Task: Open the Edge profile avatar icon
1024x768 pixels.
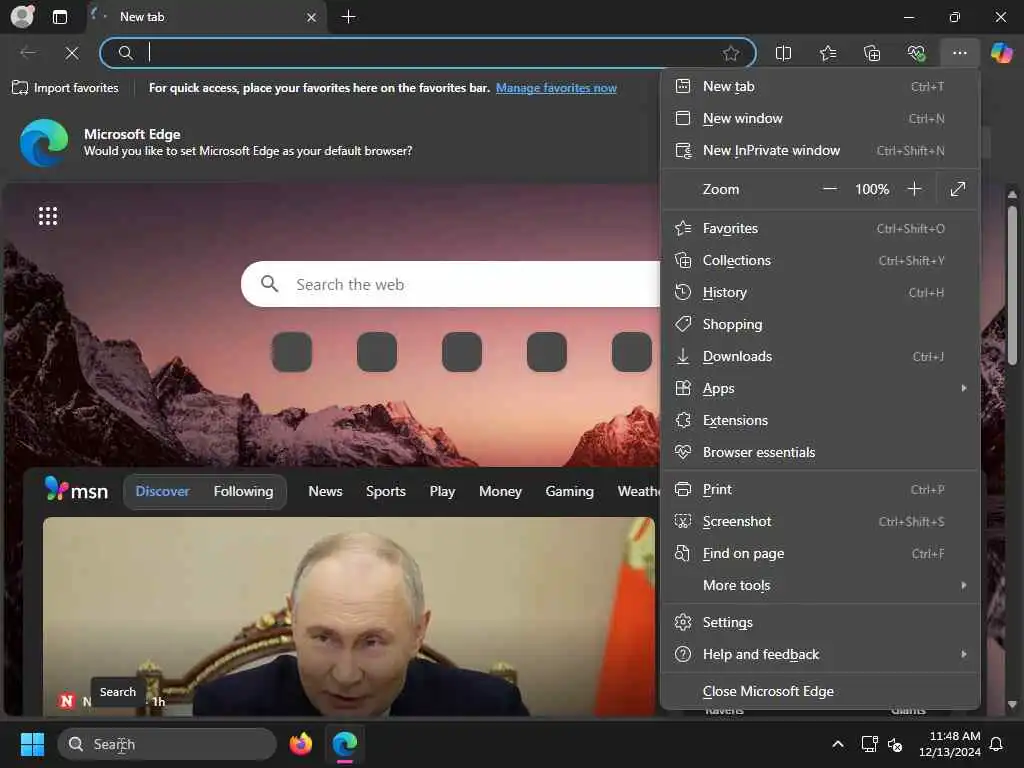Action: point(22,16)
